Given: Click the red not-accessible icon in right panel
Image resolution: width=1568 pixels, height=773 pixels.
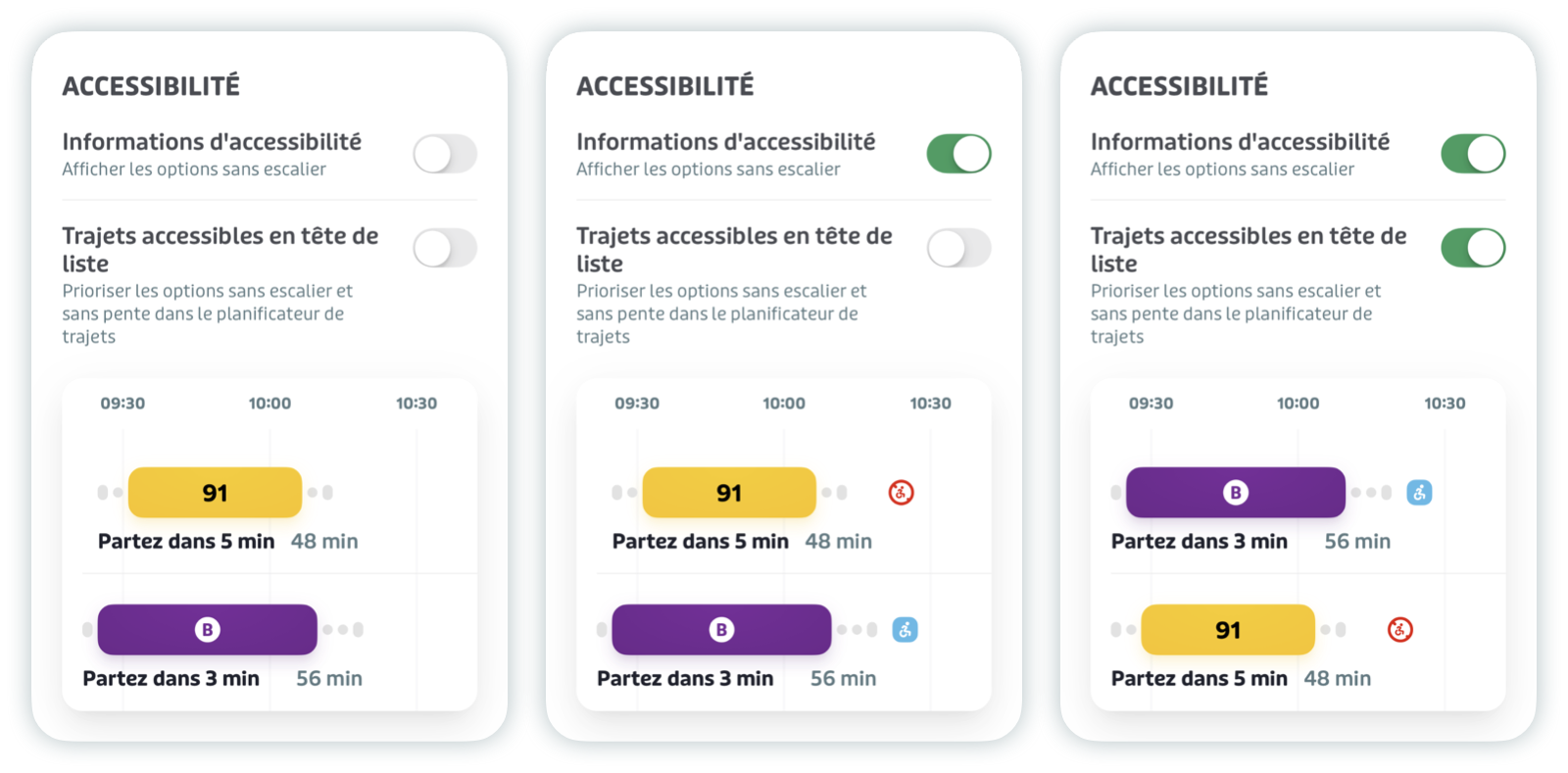Looking at the screenshot, I should (x=1399, y=630).
